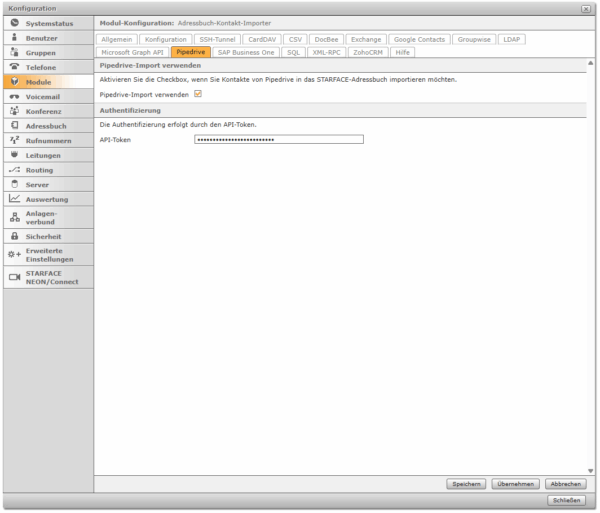Click the Telefone phone icon
The height and width of the screenshot is (513, 600).
pyautogui.click(x=15, y=67)
